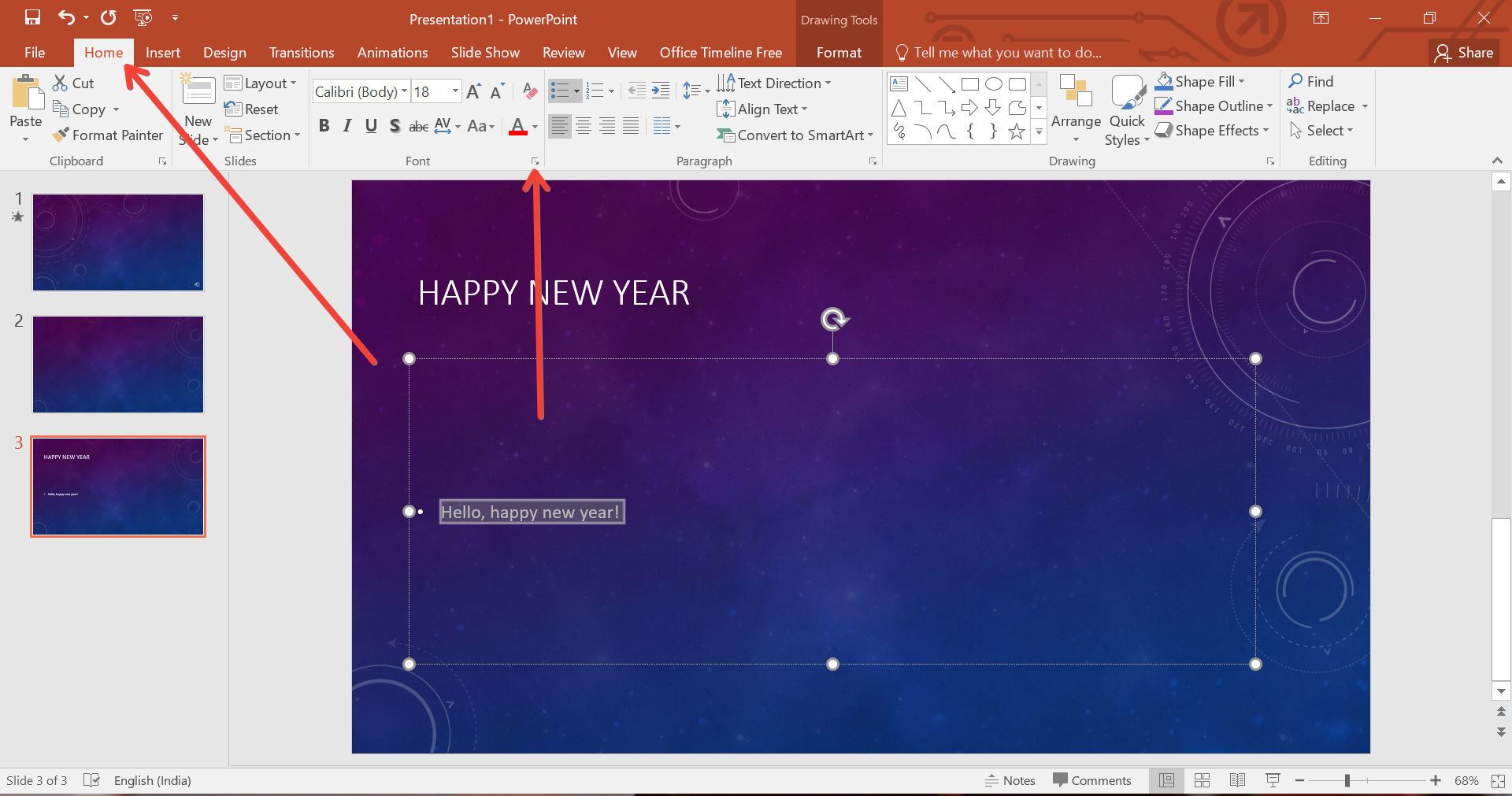The image size is (1512, 796).
Task: Open Layout dropdown
Action: pyautogui.click(x=261, y=83)
